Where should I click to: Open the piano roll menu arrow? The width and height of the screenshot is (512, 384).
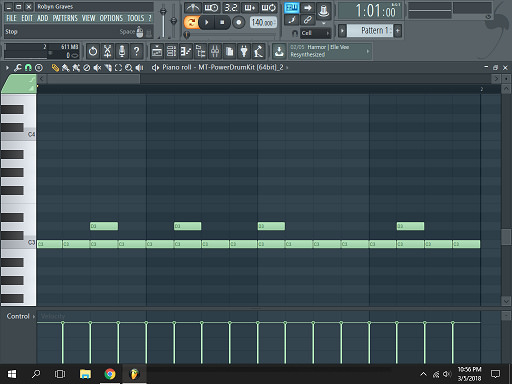tap(7, 68)
